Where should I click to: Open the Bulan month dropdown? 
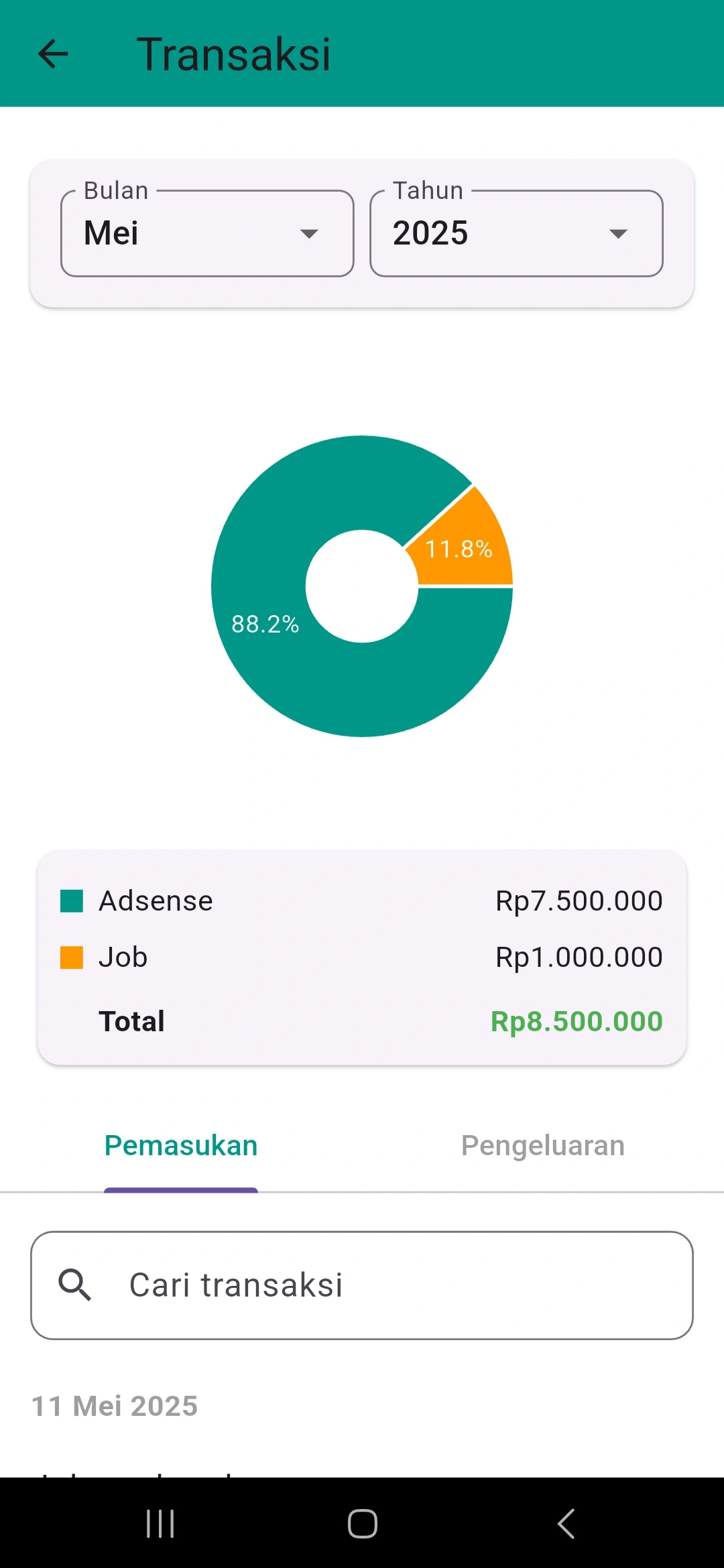tap(207, 233)
